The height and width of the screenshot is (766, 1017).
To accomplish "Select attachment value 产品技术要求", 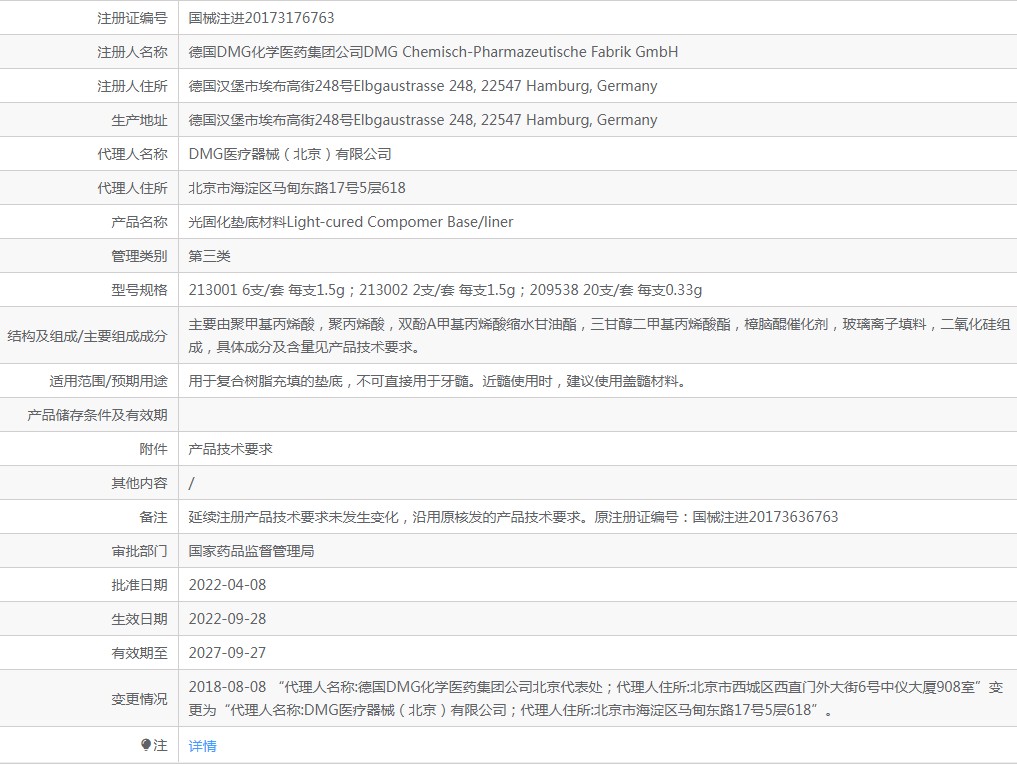I will point(230,449).
